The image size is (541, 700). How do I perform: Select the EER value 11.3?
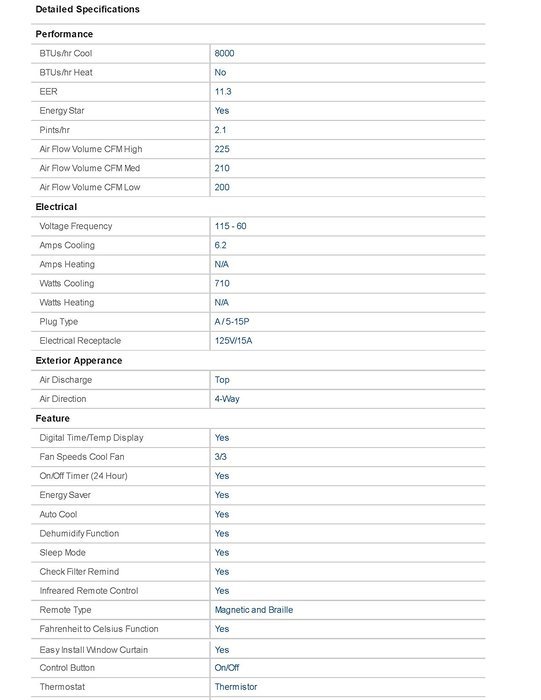[223, 92]
